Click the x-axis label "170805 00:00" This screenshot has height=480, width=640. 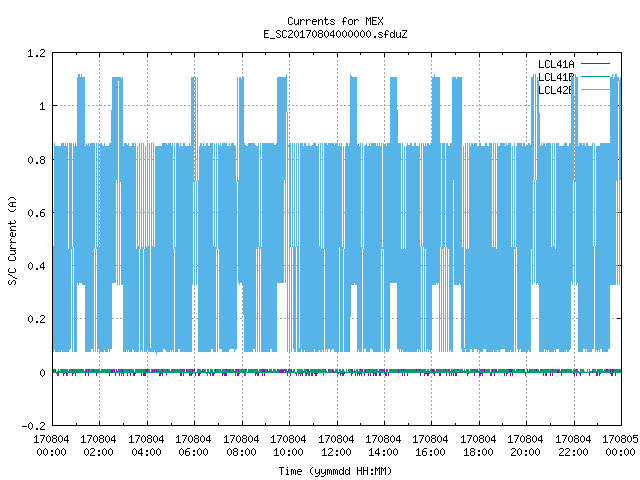tap(620, 446)
